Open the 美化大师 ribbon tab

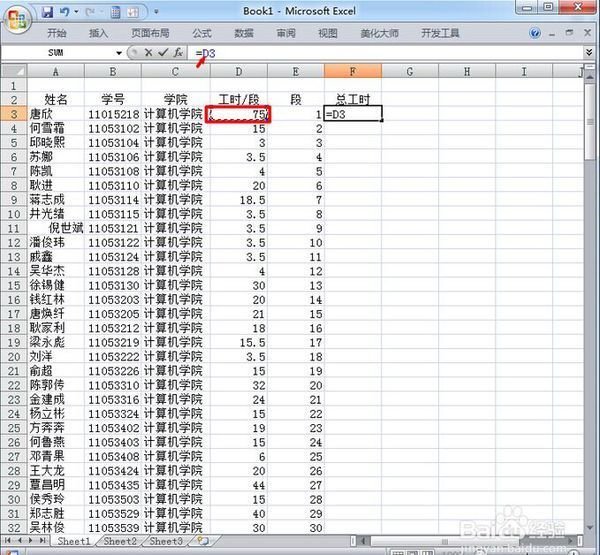(x=379, y=33)
